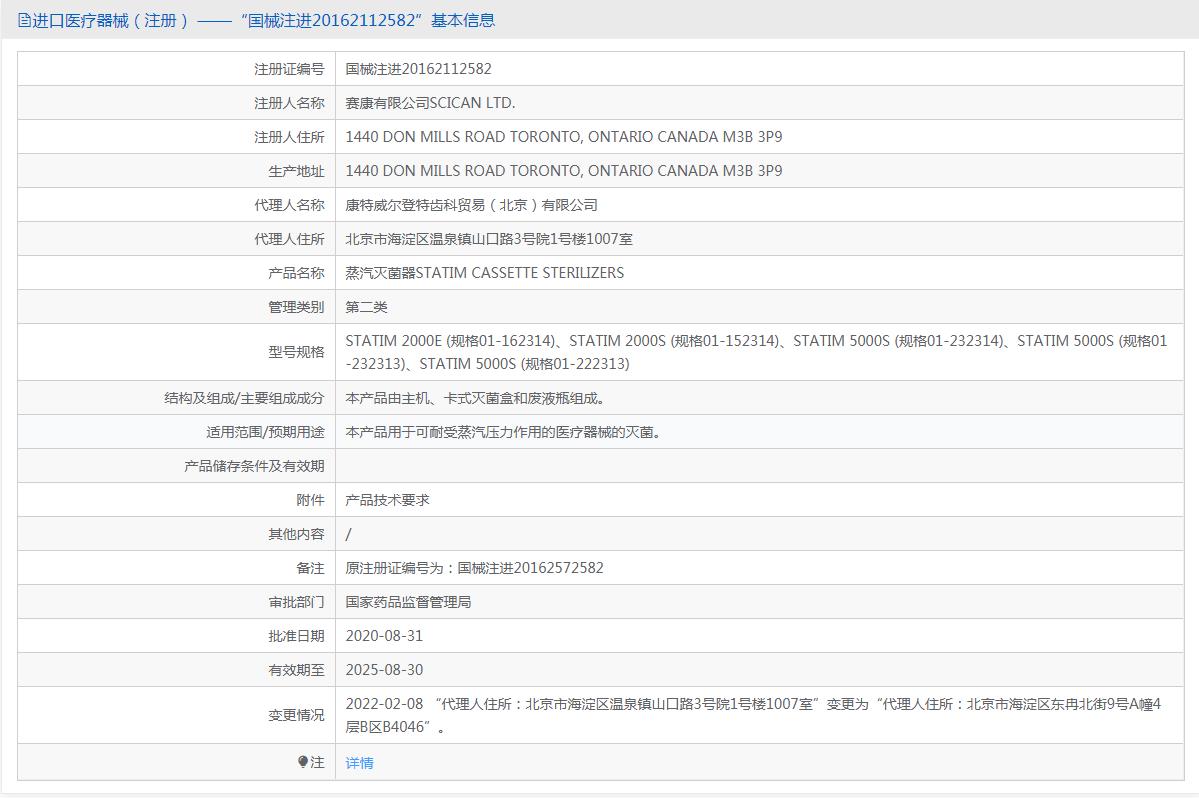Click the slash value in 其他内容 row
The height and width of the screenshot is (798, 1199).
pyautogui.click(x=349, y=534)
